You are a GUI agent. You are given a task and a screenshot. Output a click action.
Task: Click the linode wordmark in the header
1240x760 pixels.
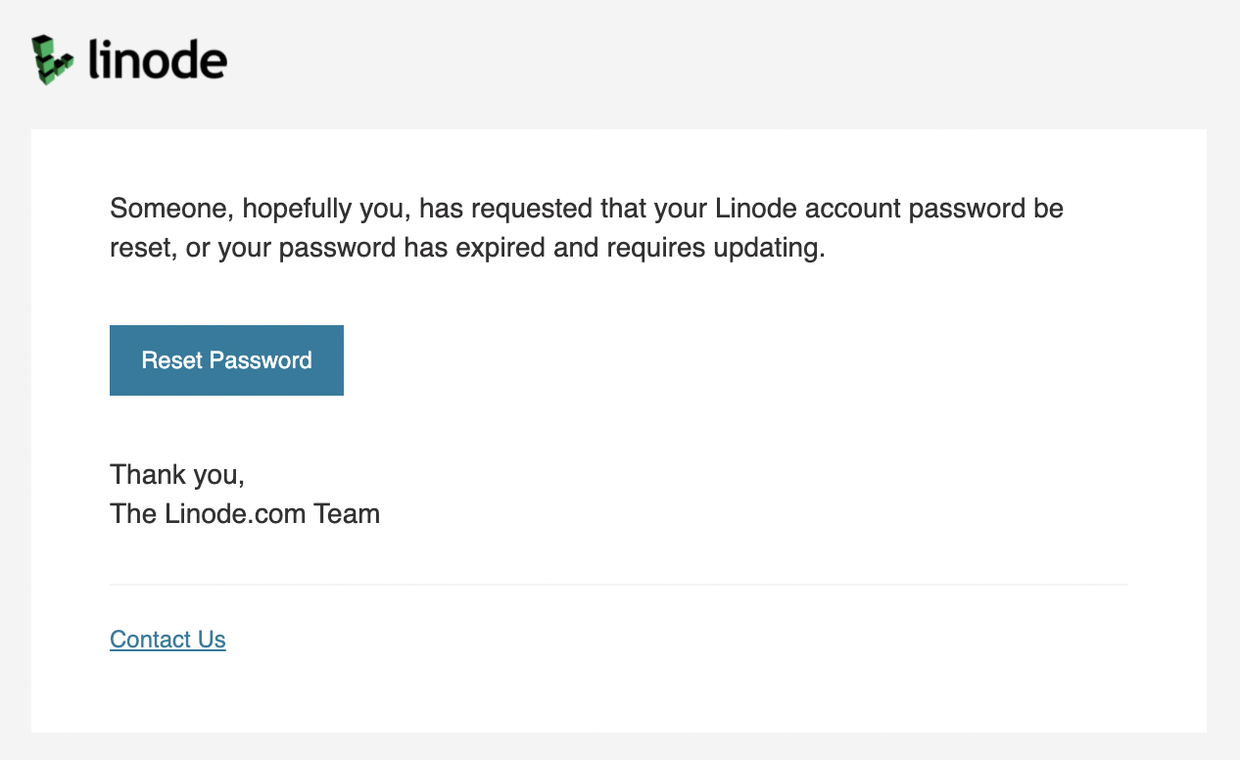pyautogui.click(x=157, y=60)
